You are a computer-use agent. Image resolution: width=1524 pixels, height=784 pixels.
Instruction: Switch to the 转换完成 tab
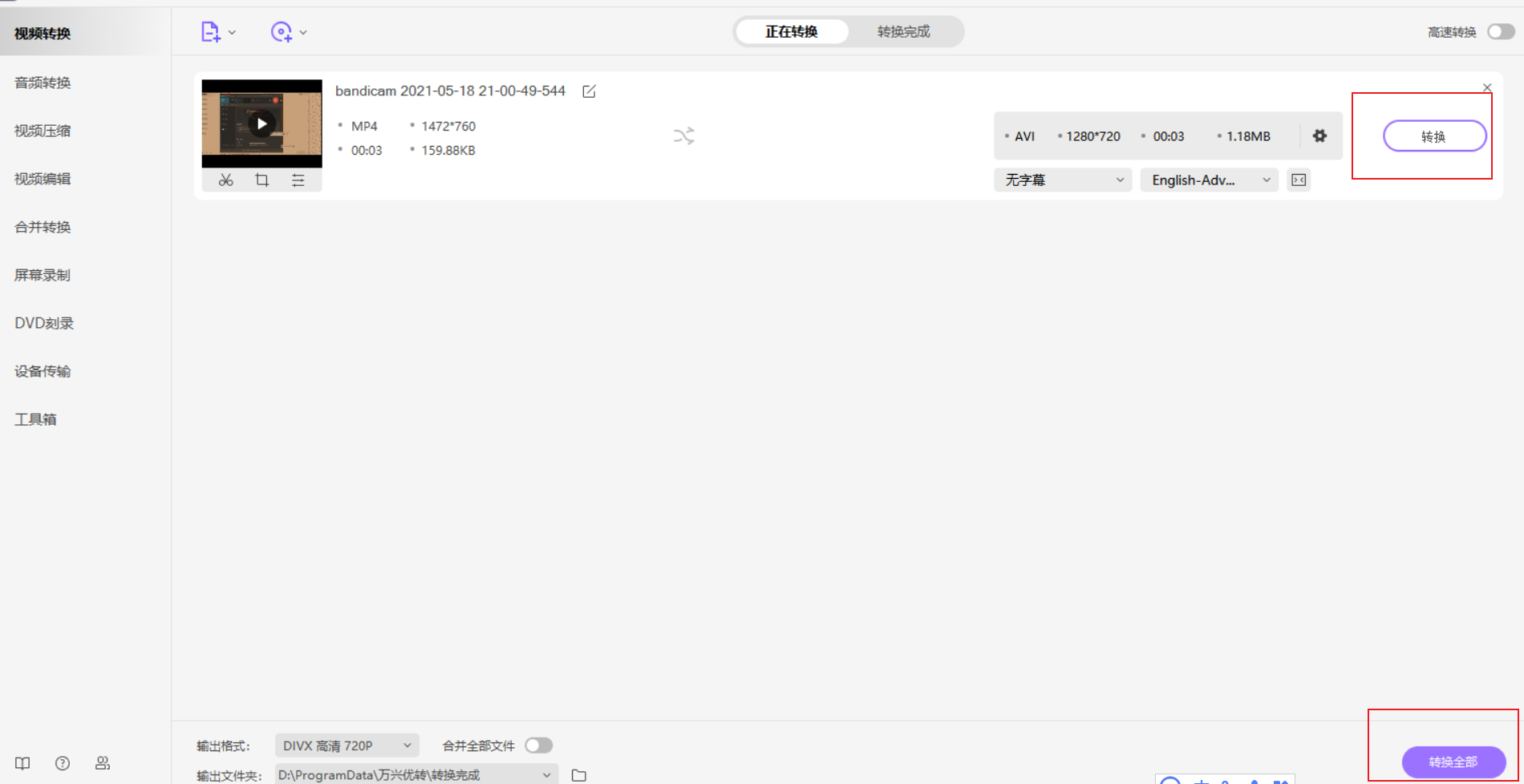(903, 32)
